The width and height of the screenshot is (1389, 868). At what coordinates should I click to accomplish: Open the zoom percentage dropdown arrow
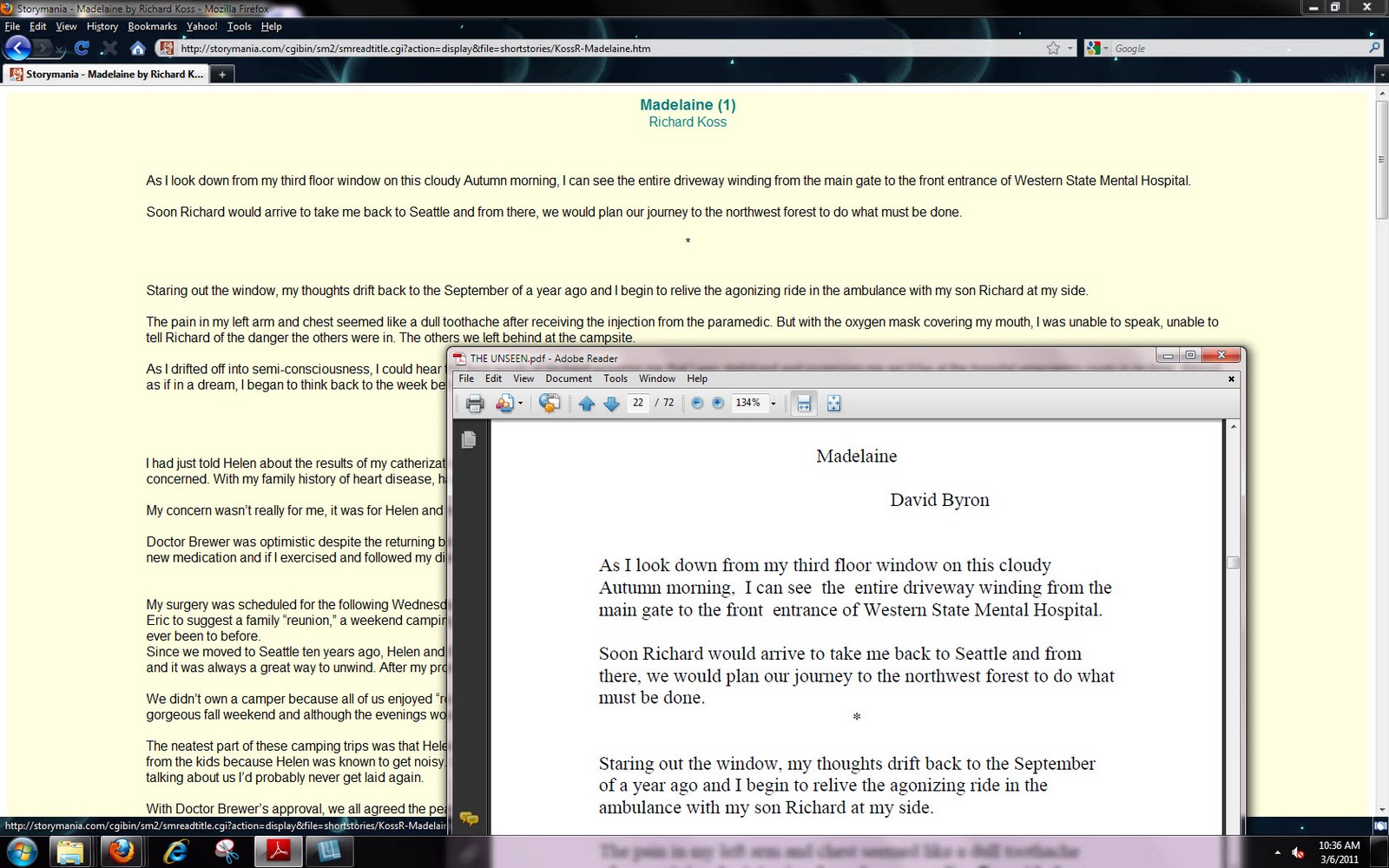773,404
